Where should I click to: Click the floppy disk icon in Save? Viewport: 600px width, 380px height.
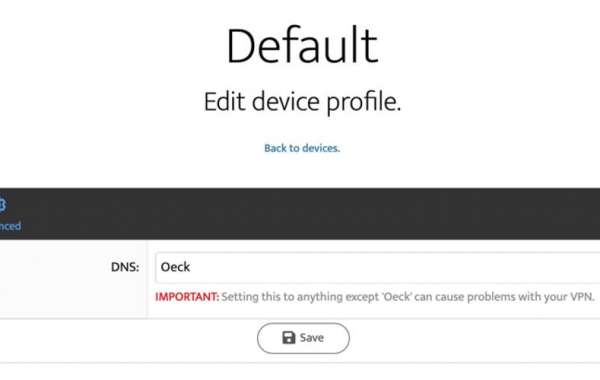click(x=289, y=338)
